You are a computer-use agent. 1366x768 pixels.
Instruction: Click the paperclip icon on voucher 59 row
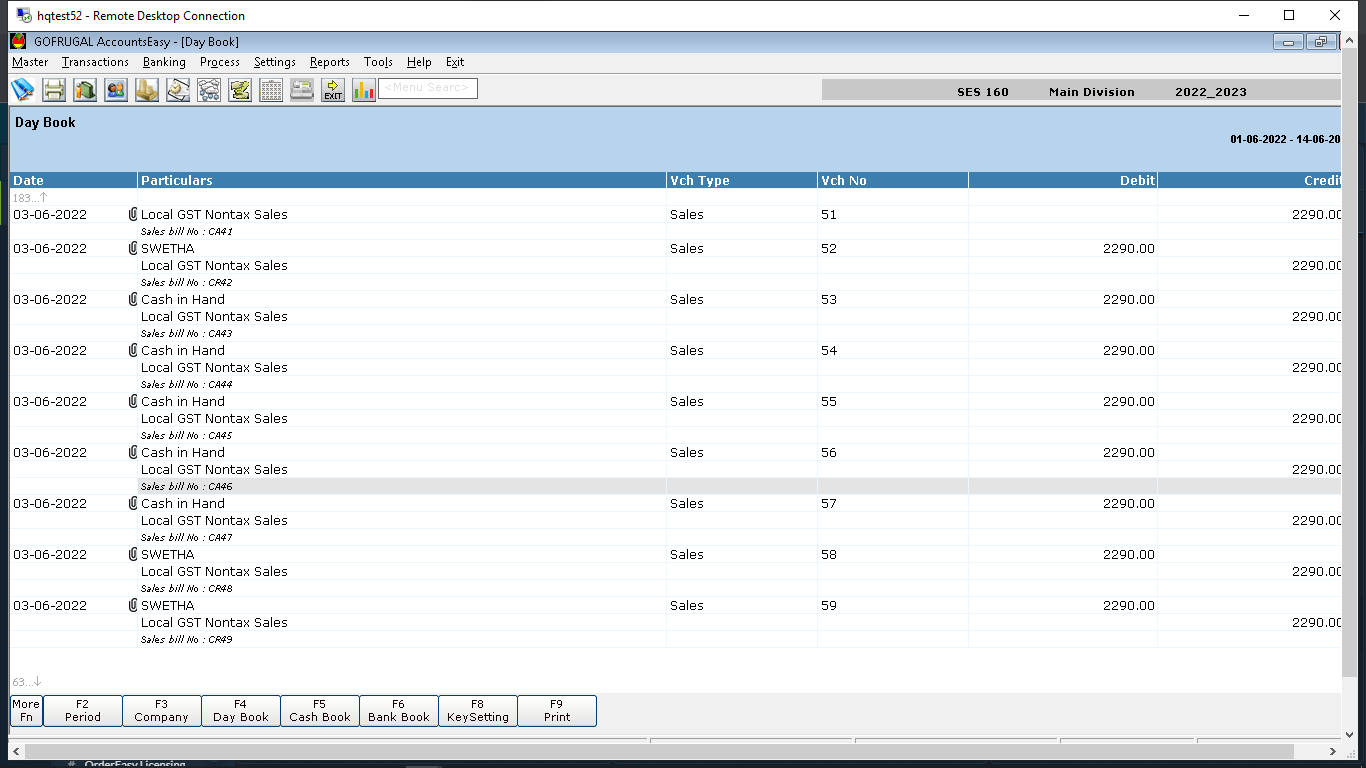133,605
